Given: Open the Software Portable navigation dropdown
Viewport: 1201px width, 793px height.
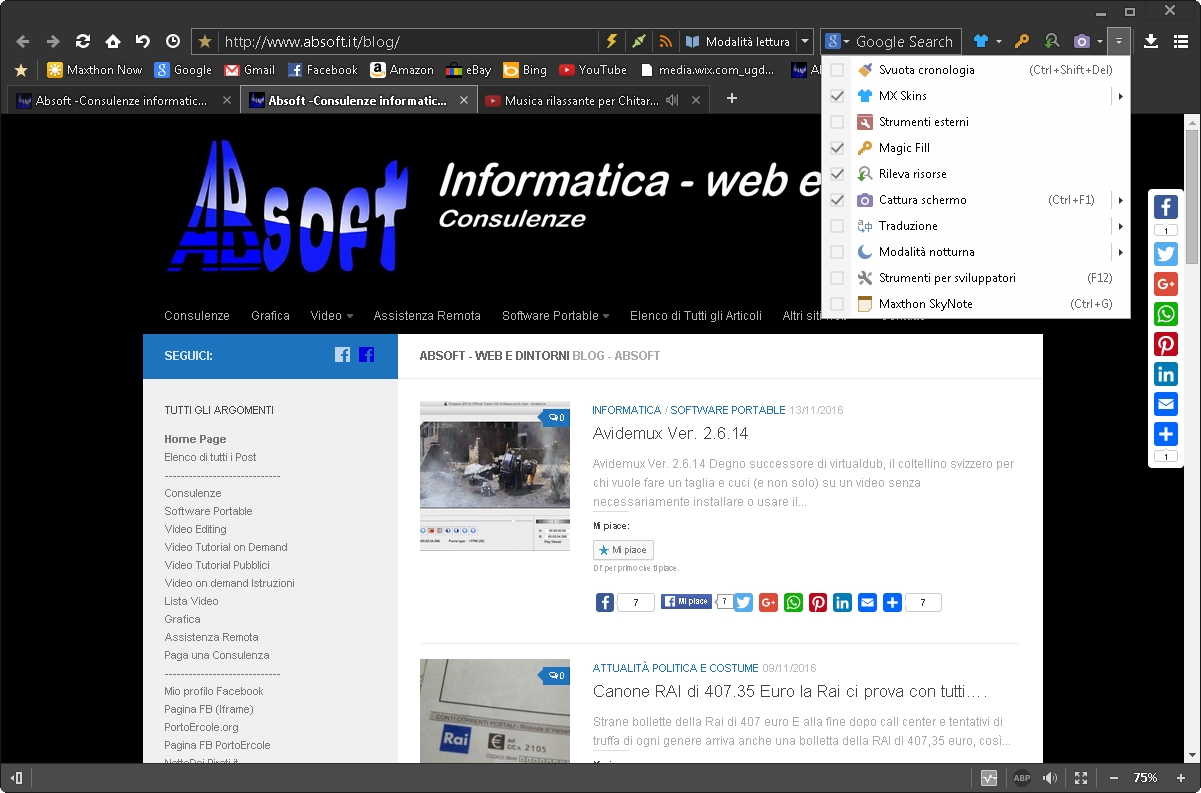Looking at the screenshot, I should tap(556, 316).
